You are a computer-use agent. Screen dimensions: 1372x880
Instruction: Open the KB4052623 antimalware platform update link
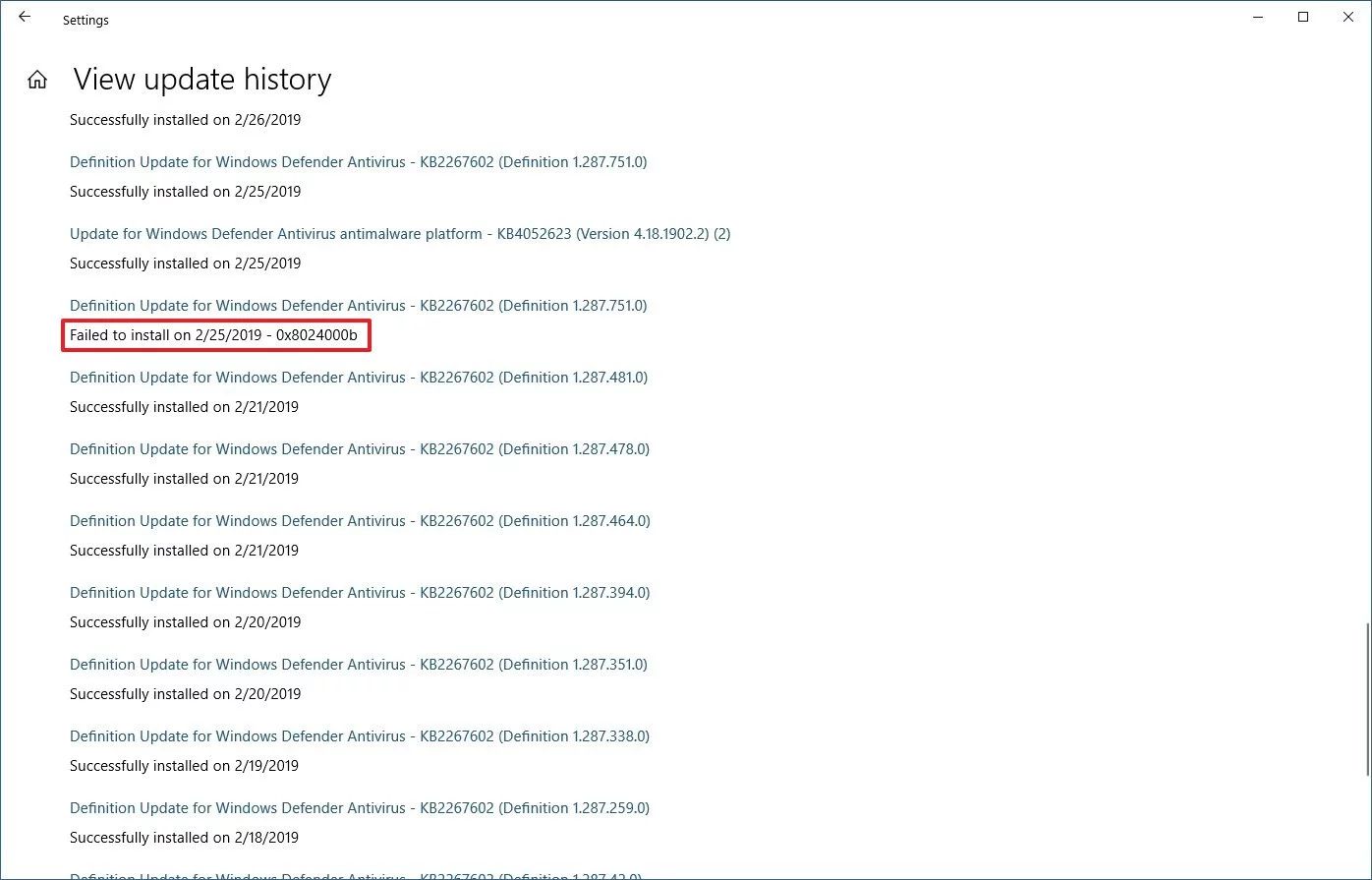pyautogui.click(x=400, y=234)
